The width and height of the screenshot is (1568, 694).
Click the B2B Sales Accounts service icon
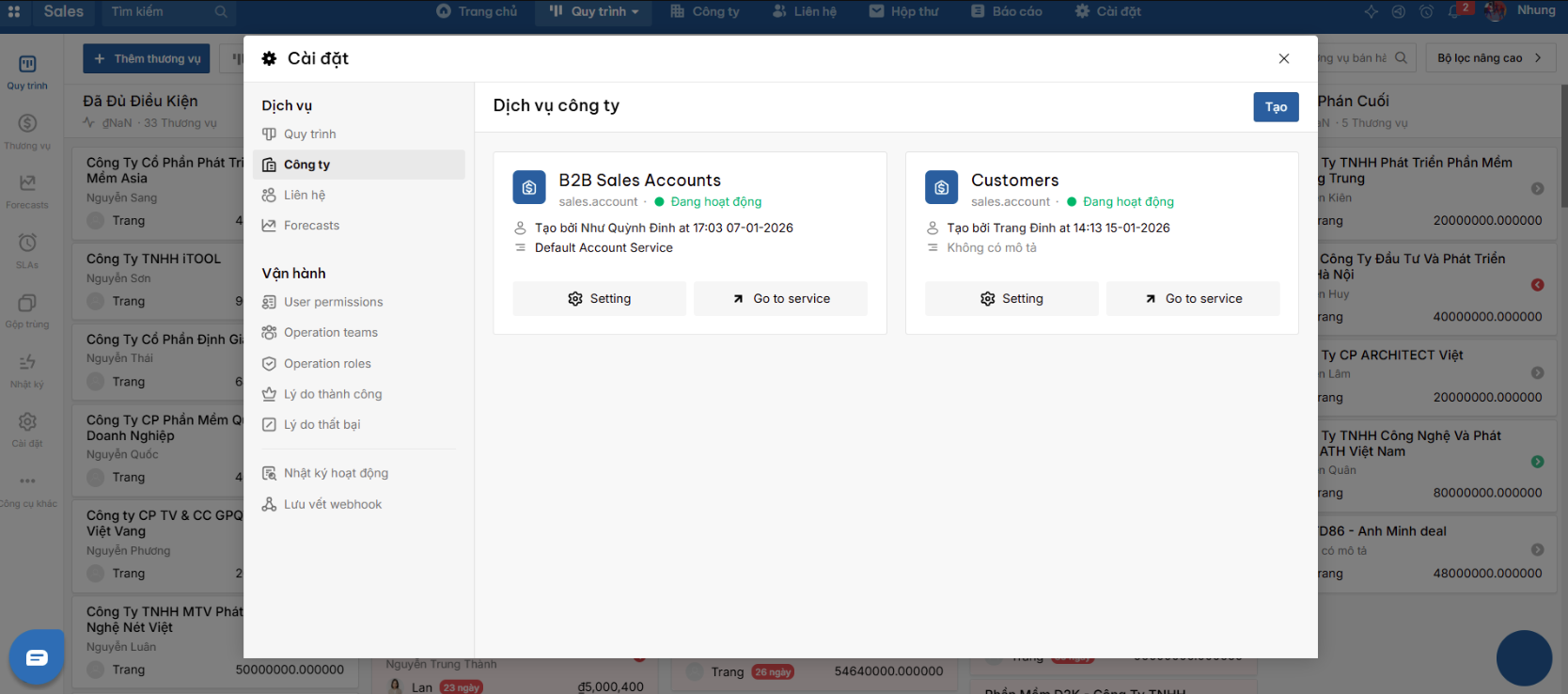click(x=529, y=187)
